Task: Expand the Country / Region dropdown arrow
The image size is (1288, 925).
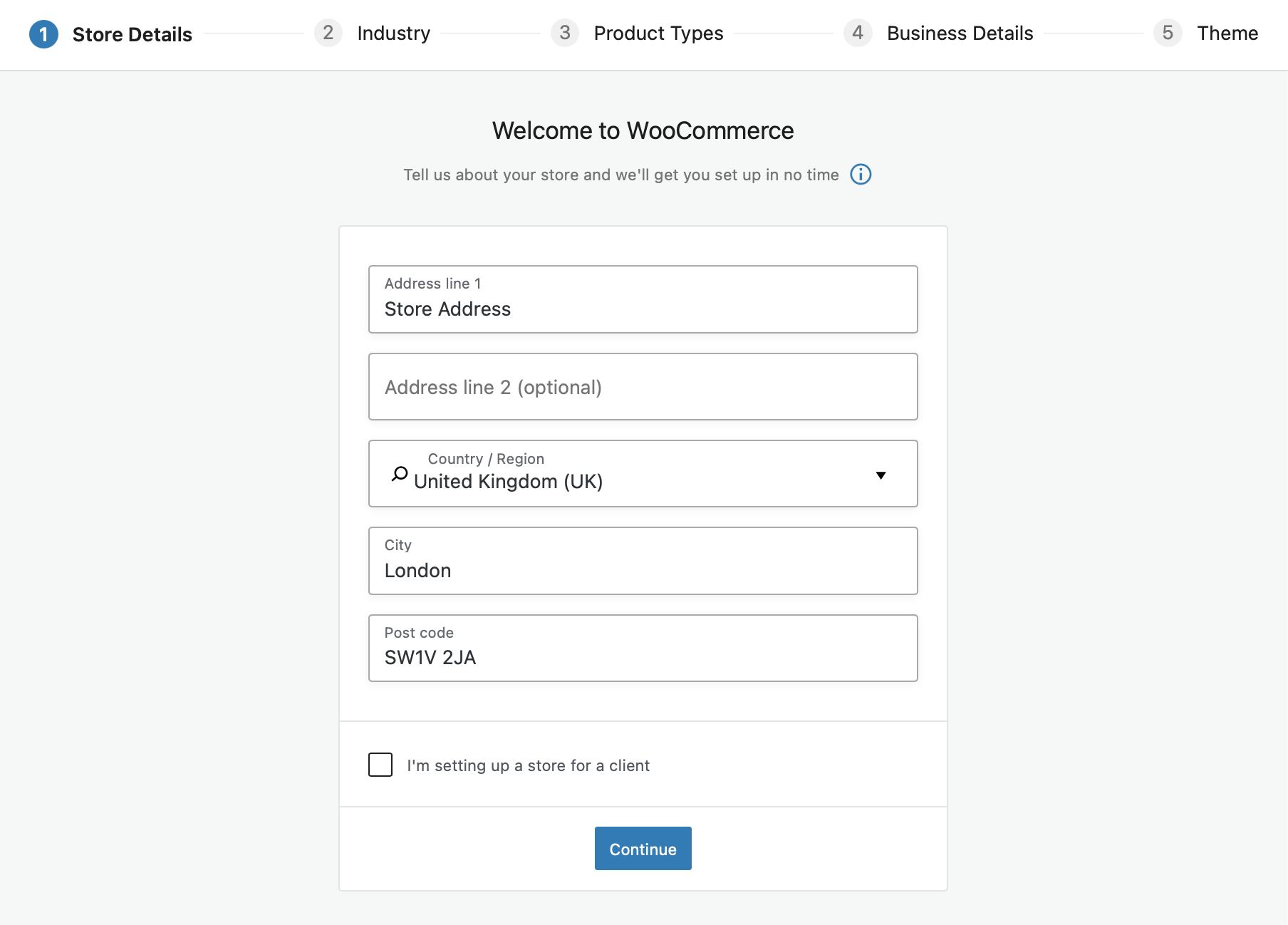Action: 881,475
